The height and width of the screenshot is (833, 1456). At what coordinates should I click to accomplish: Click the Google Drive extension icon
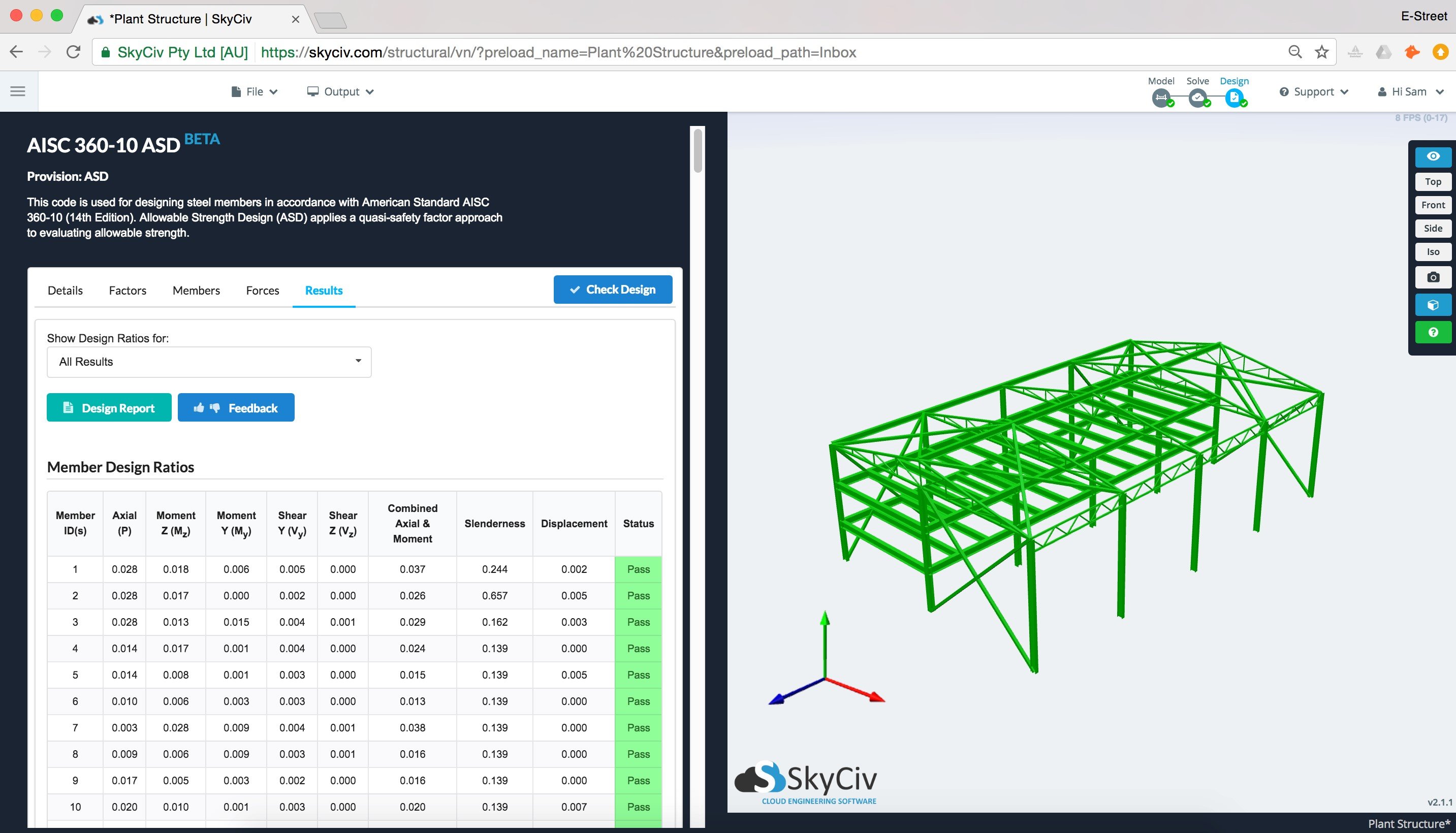[1383, 52]
